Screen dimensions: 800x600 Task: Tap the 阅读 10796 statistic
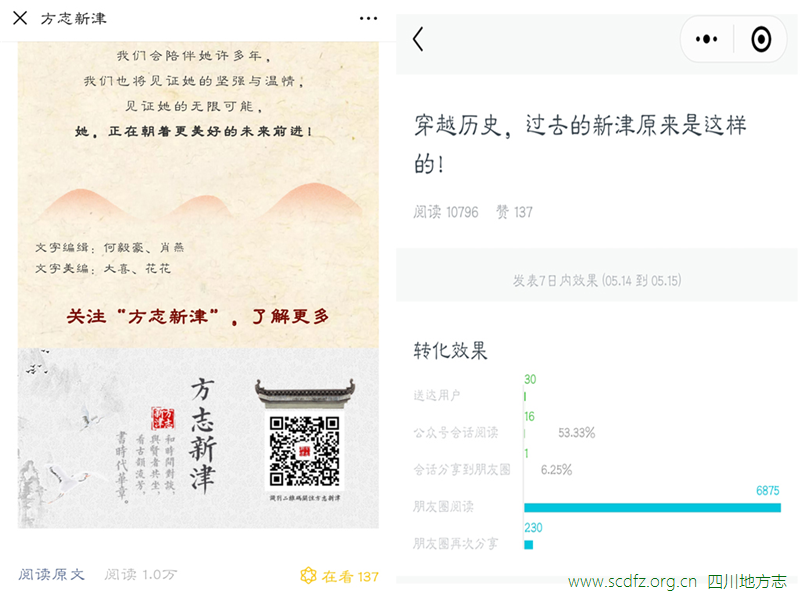445,212
